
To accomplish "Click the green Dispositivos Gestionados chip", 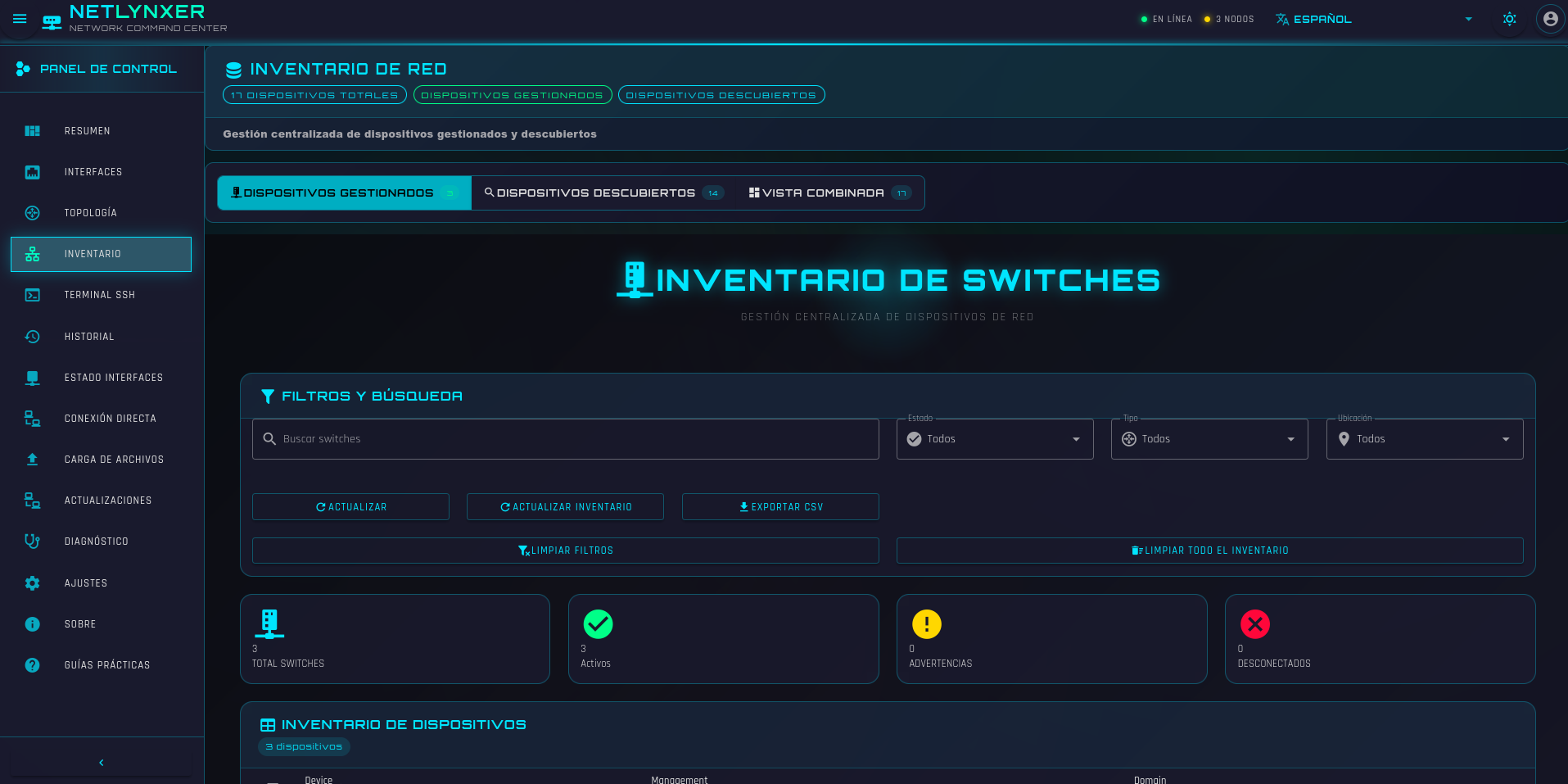I will pyautogui.click(x=513, y=95).
